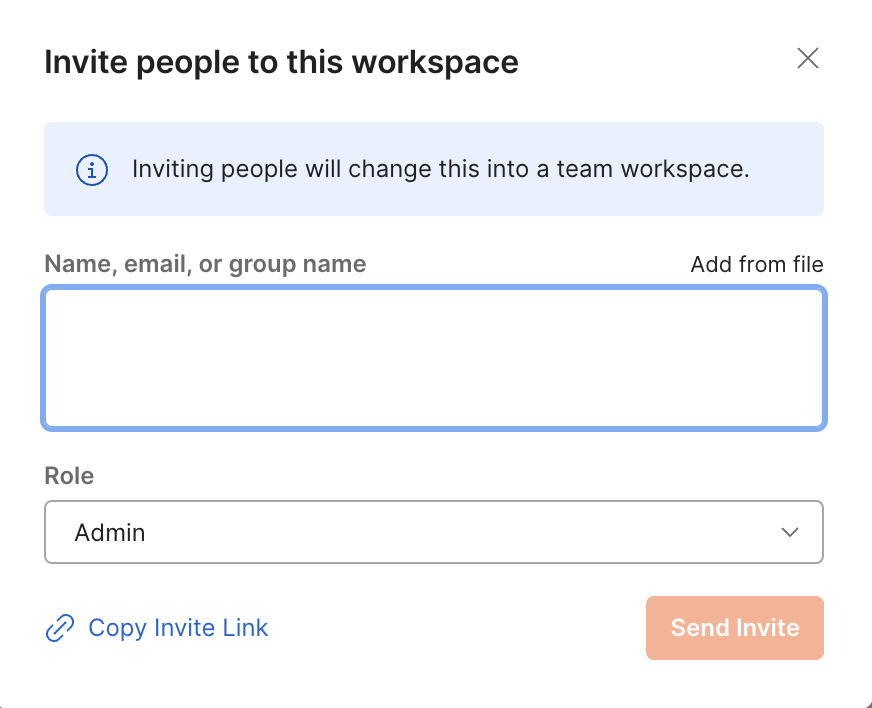Click the Add from file link
This screenshot has height=708, width=872.
pos(757,265)
